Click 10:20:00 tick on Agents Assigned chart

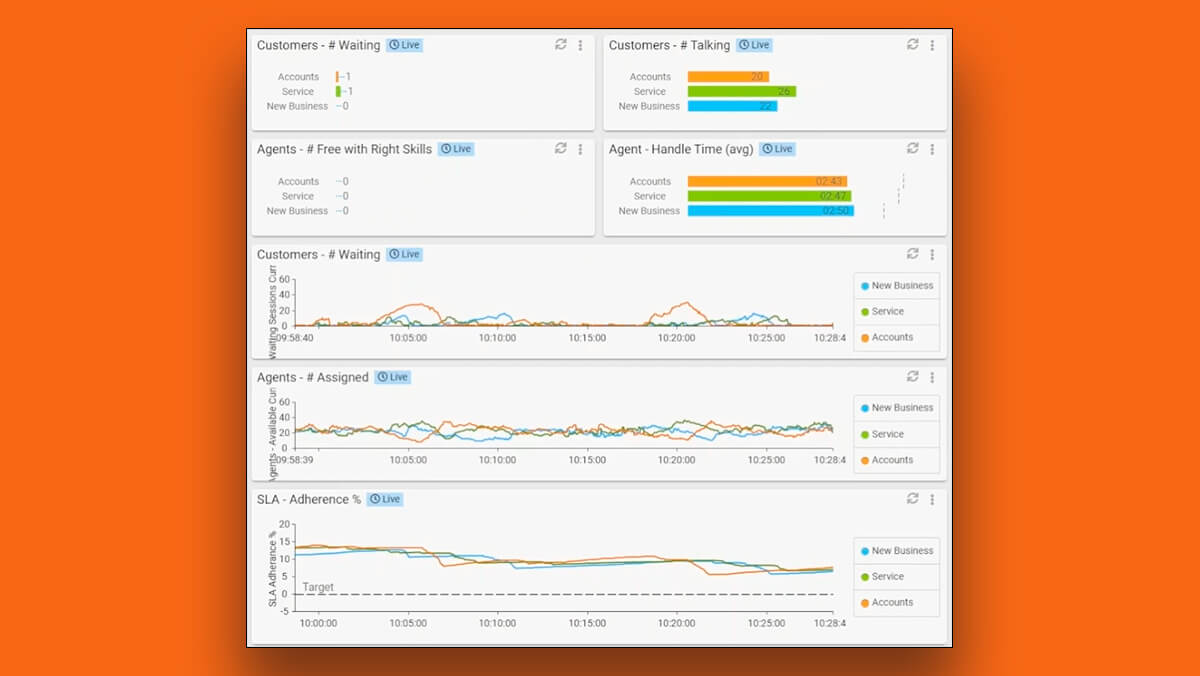677,460
